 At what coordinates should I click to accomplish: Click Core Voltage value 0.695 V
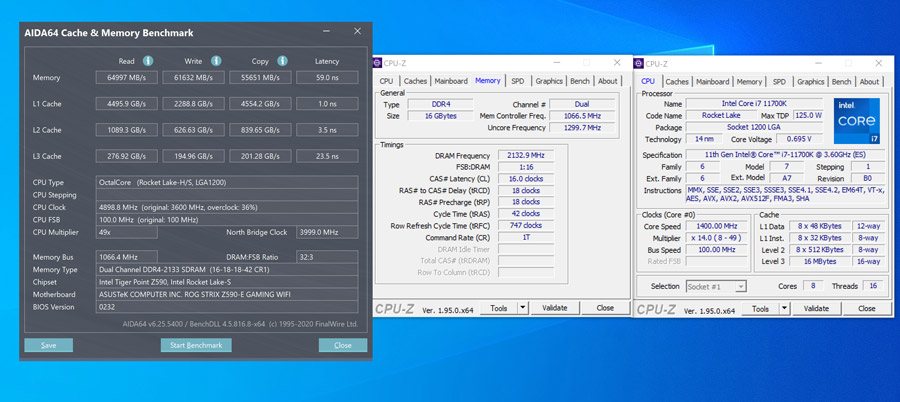click(800, 139)
